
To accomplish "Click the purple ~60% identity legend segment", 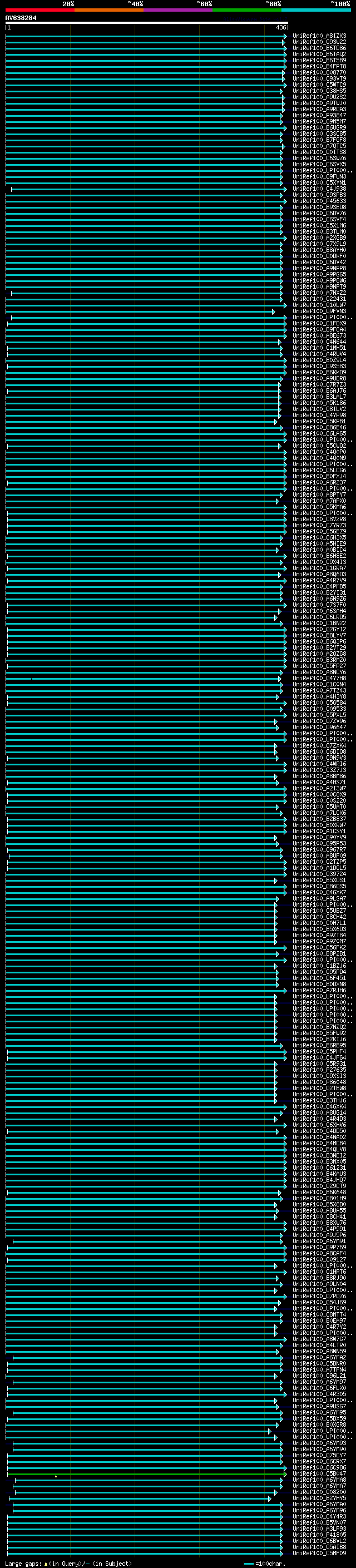I will 179,10.
